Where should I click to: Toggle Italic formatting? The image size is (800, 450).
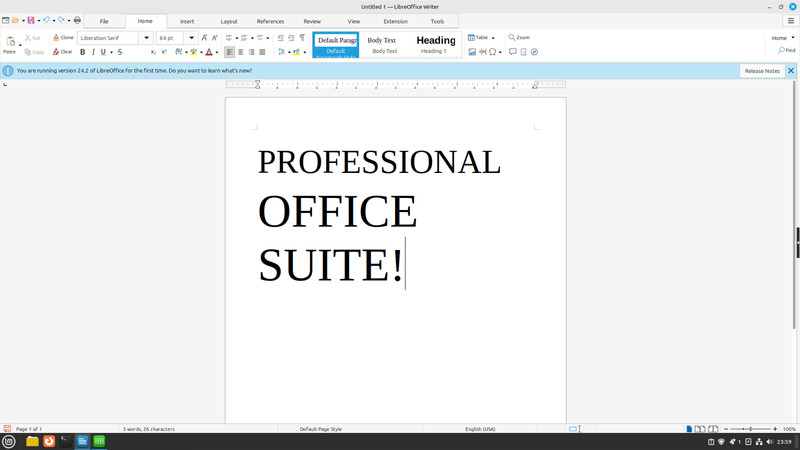[x=93, y=52]
